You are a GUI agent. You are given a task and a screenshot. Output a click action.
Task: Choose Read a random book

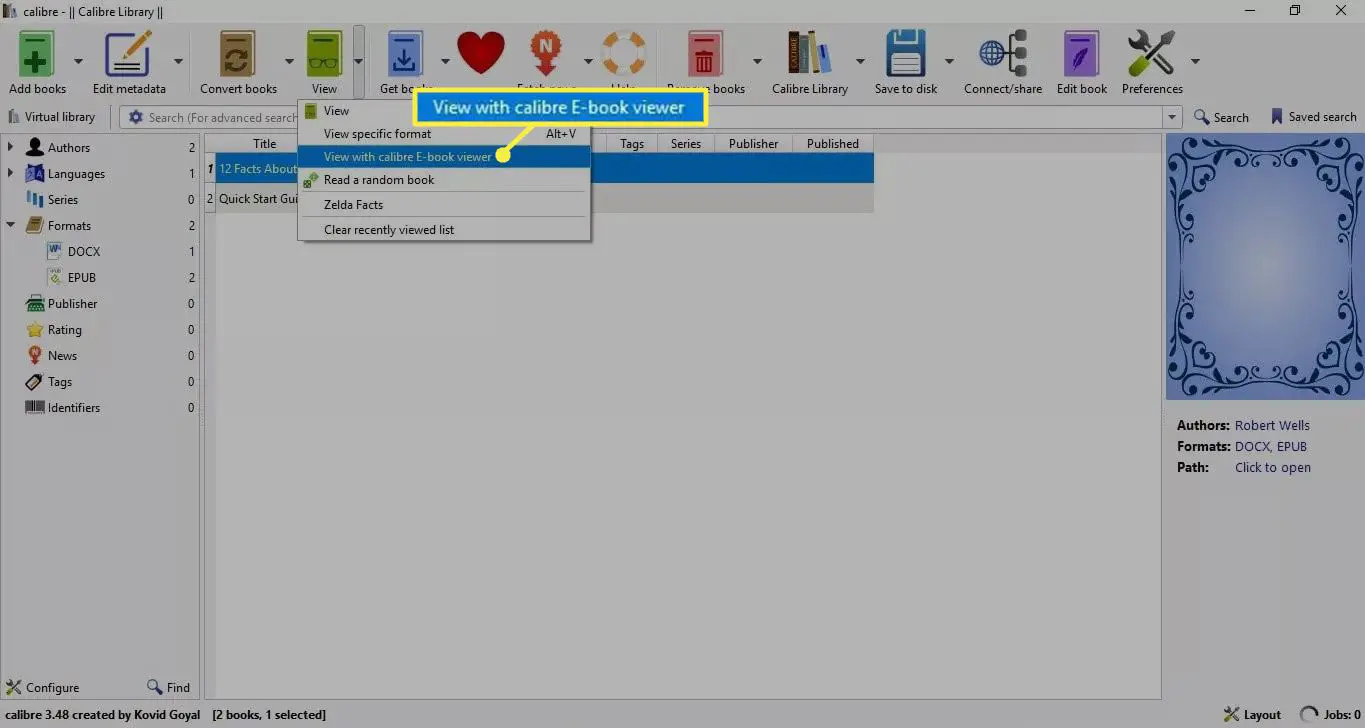tap(444, 180)
